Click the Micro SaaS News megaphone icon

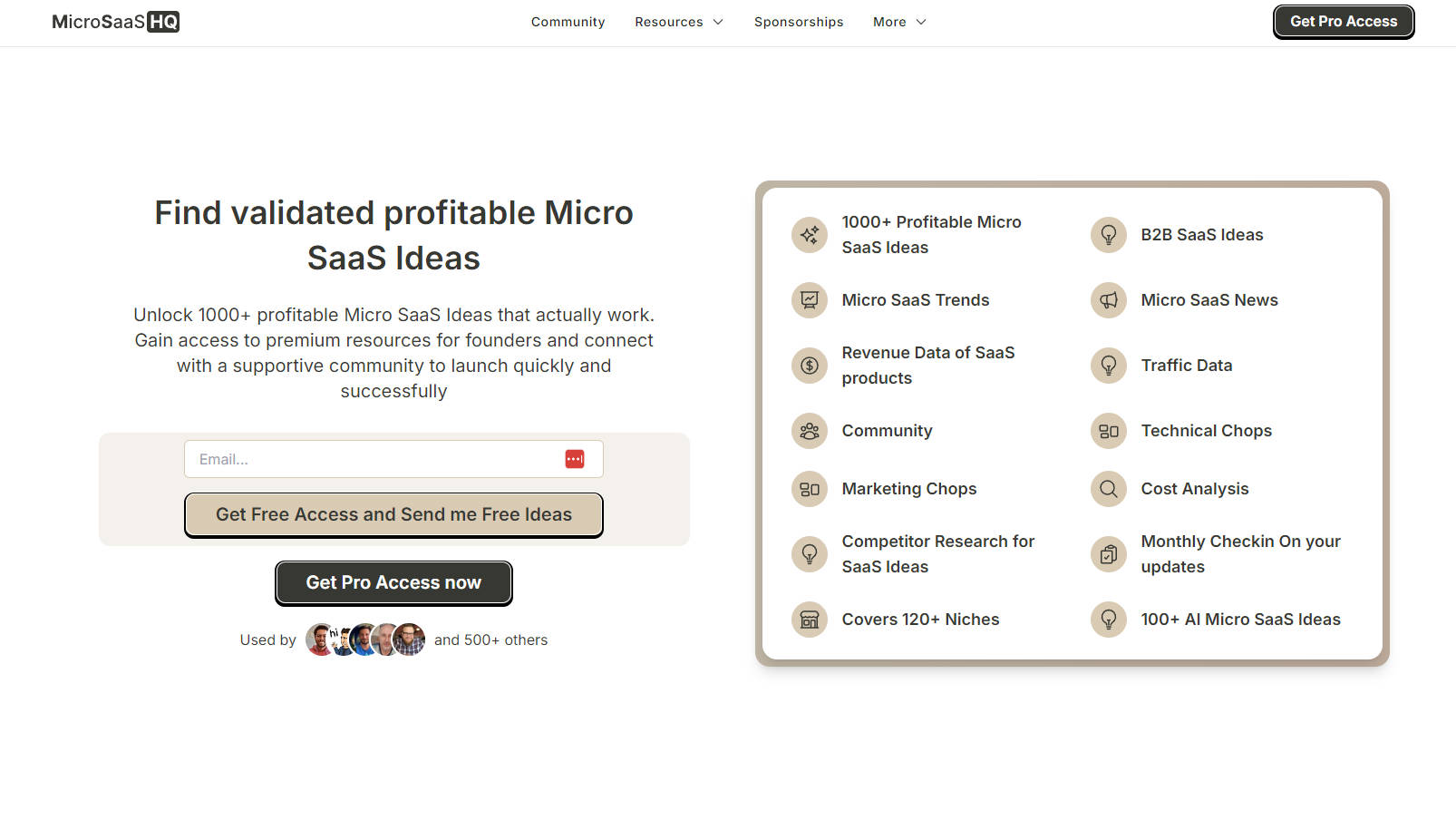click(x=1108, y=300)
